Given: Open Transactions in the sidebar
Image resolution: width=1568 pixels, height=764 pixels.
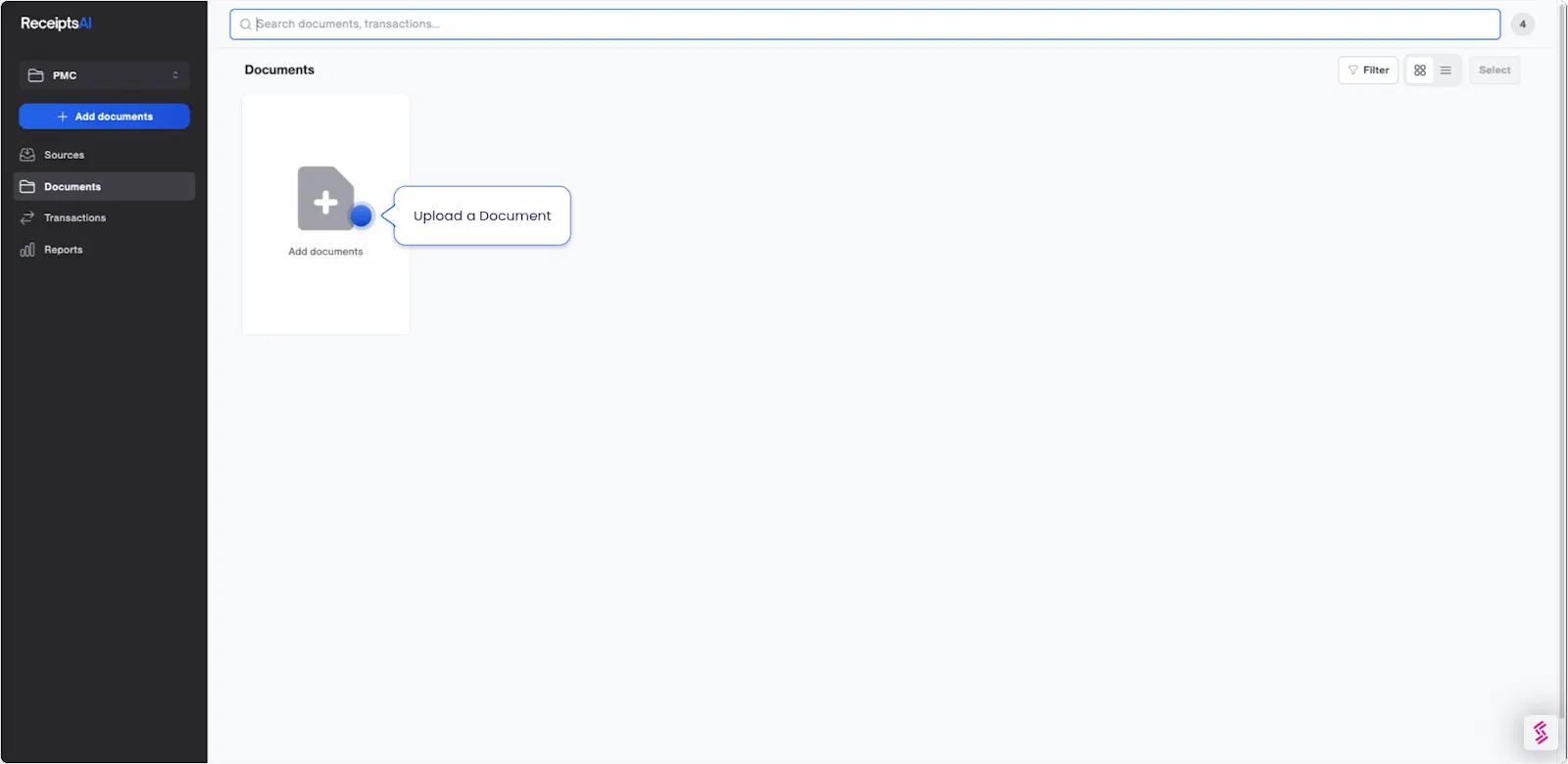Looking at the screenshot, I should 104,217.
